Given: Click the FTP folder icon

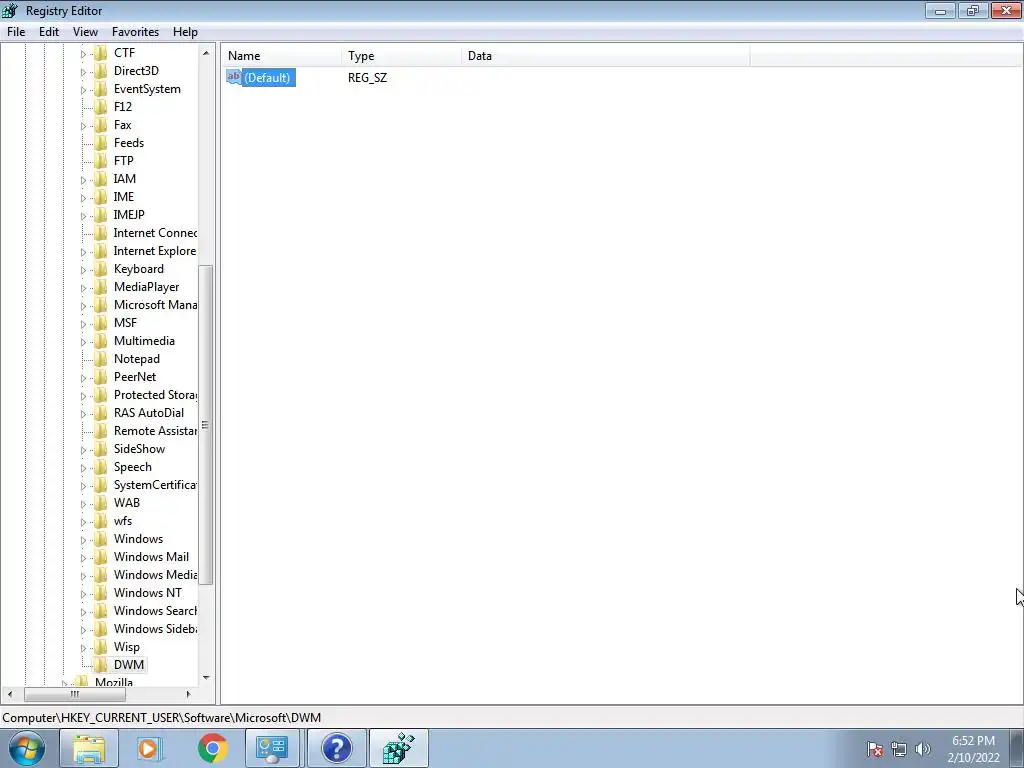Looking at the screenshot, I should (101, 161).
